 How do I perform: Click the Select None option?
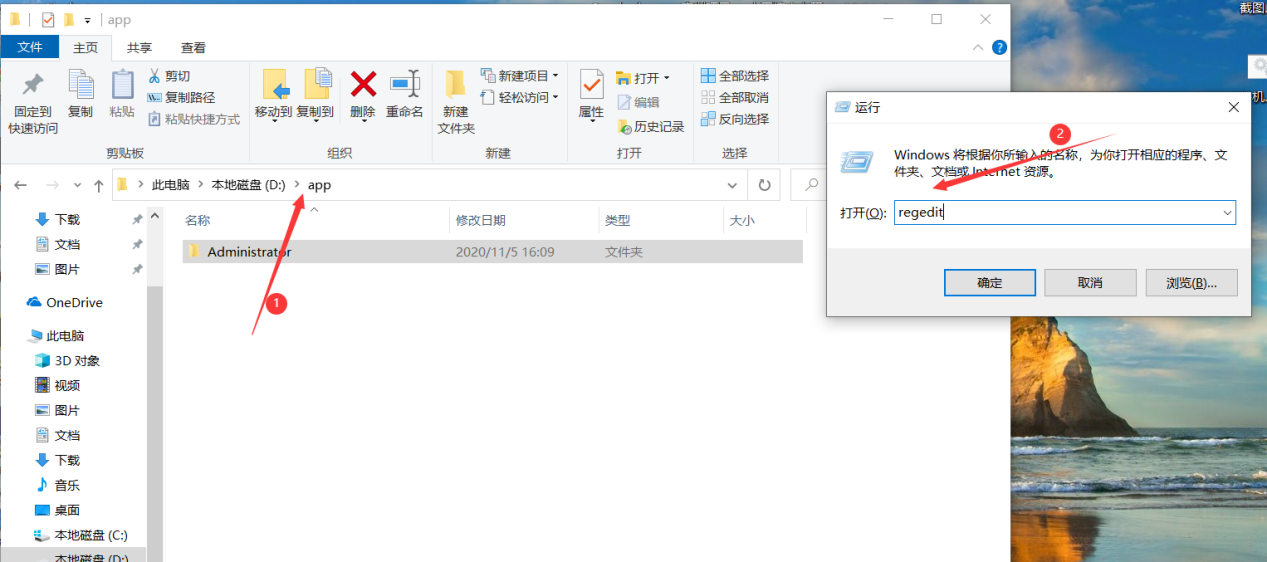point(735,98)
